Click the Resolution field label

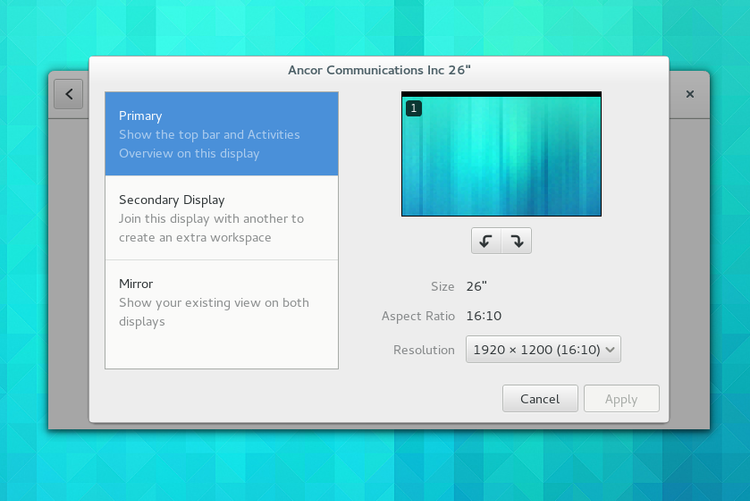tap(424, 350)
